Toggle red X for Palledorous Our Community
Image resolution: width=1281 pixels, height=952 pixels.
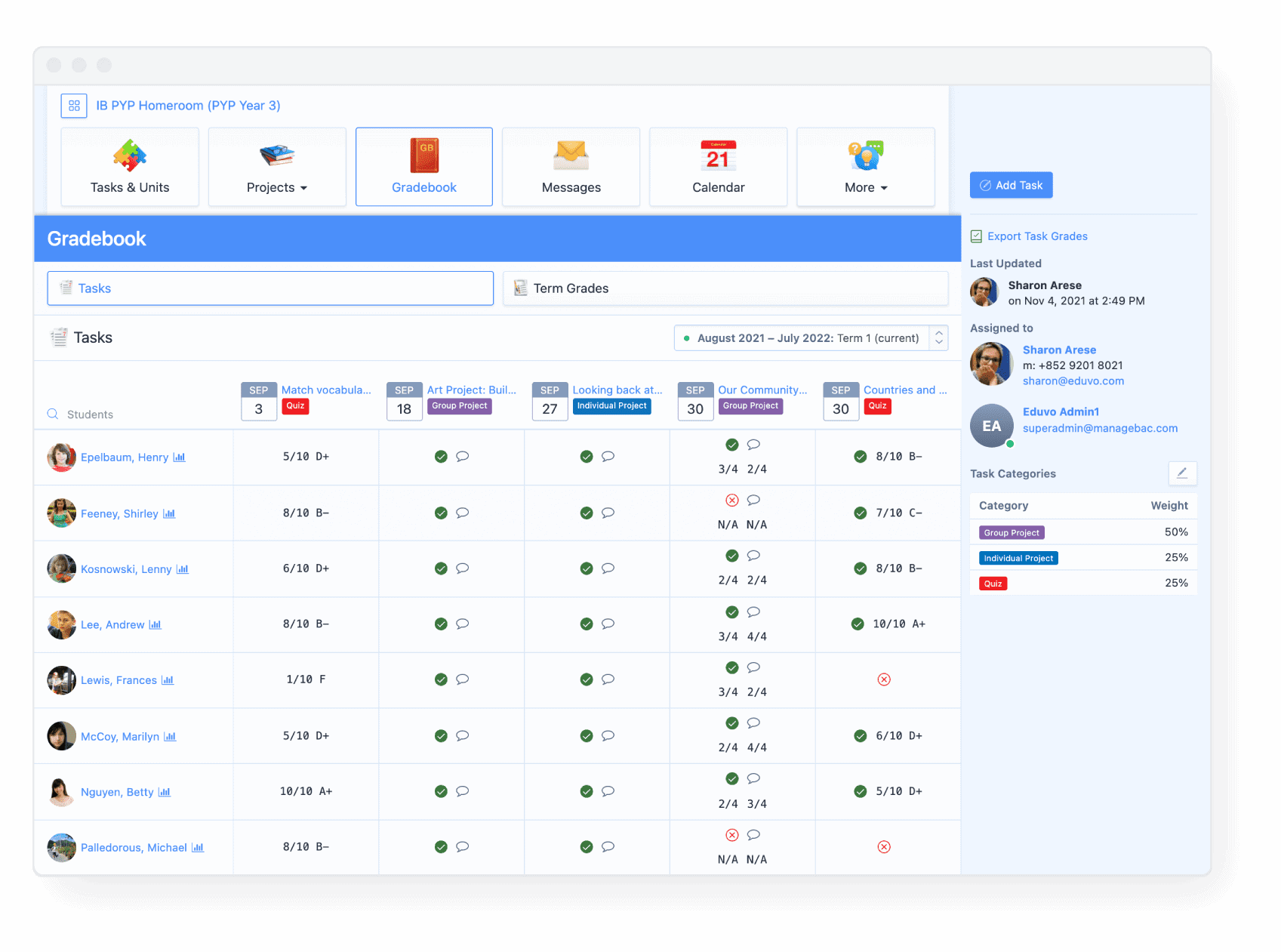tap(731, 835)
